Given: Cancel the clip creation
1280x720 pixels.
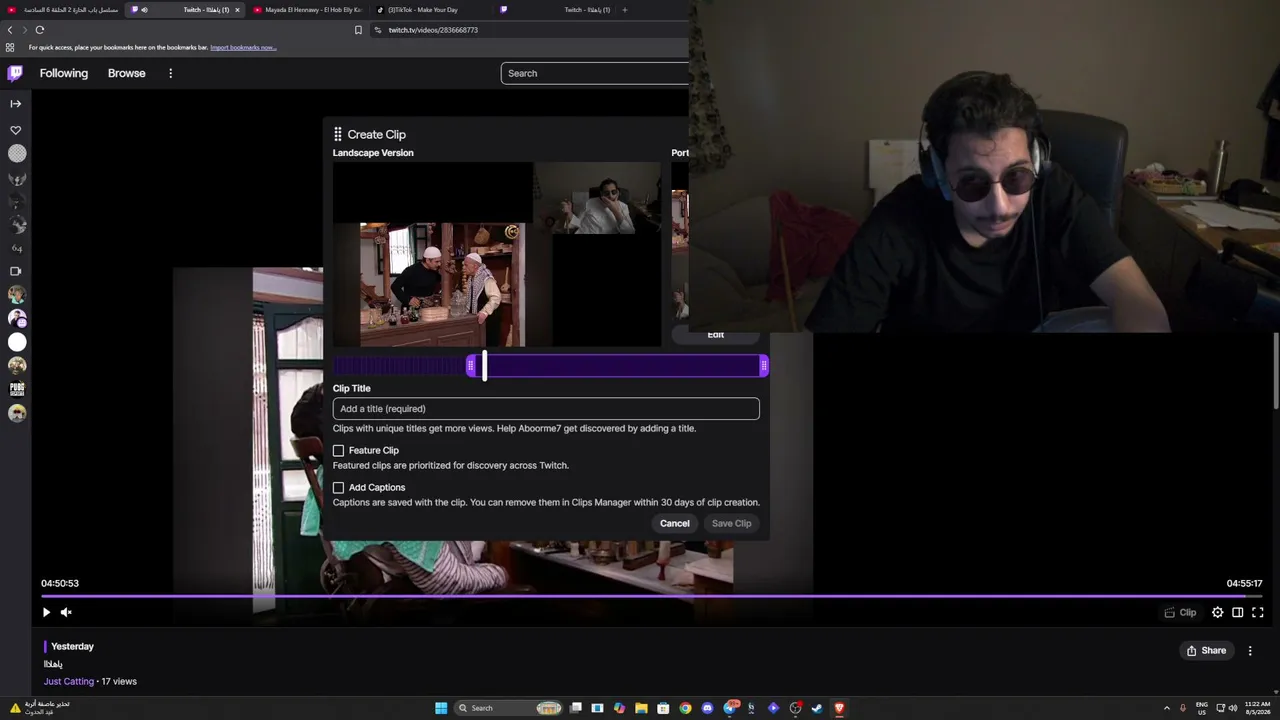Looking at the screenshot, I should [675, 523].
